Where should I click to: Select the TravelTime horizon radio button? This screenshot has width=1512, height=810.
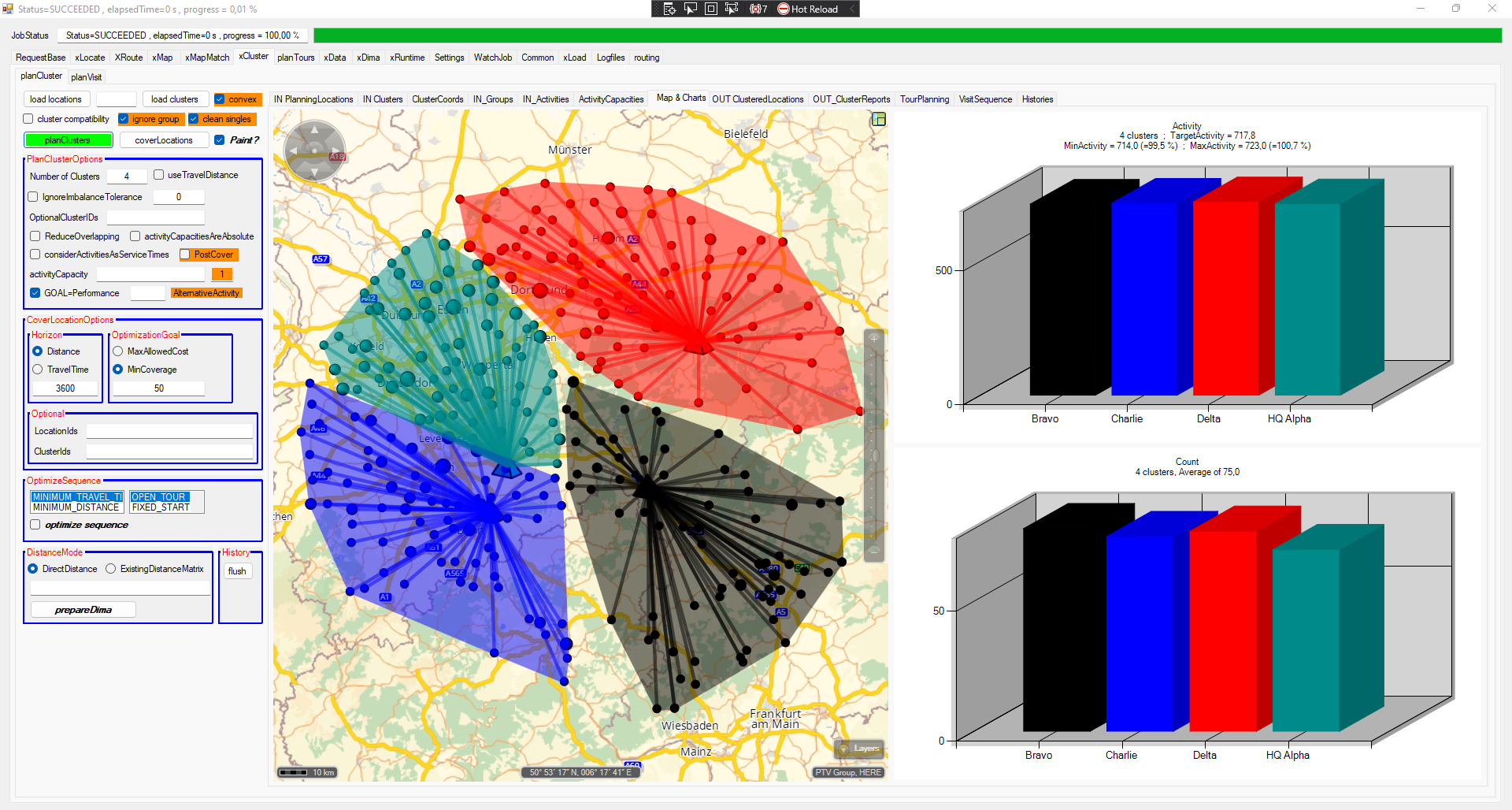[x=38, y=370]
